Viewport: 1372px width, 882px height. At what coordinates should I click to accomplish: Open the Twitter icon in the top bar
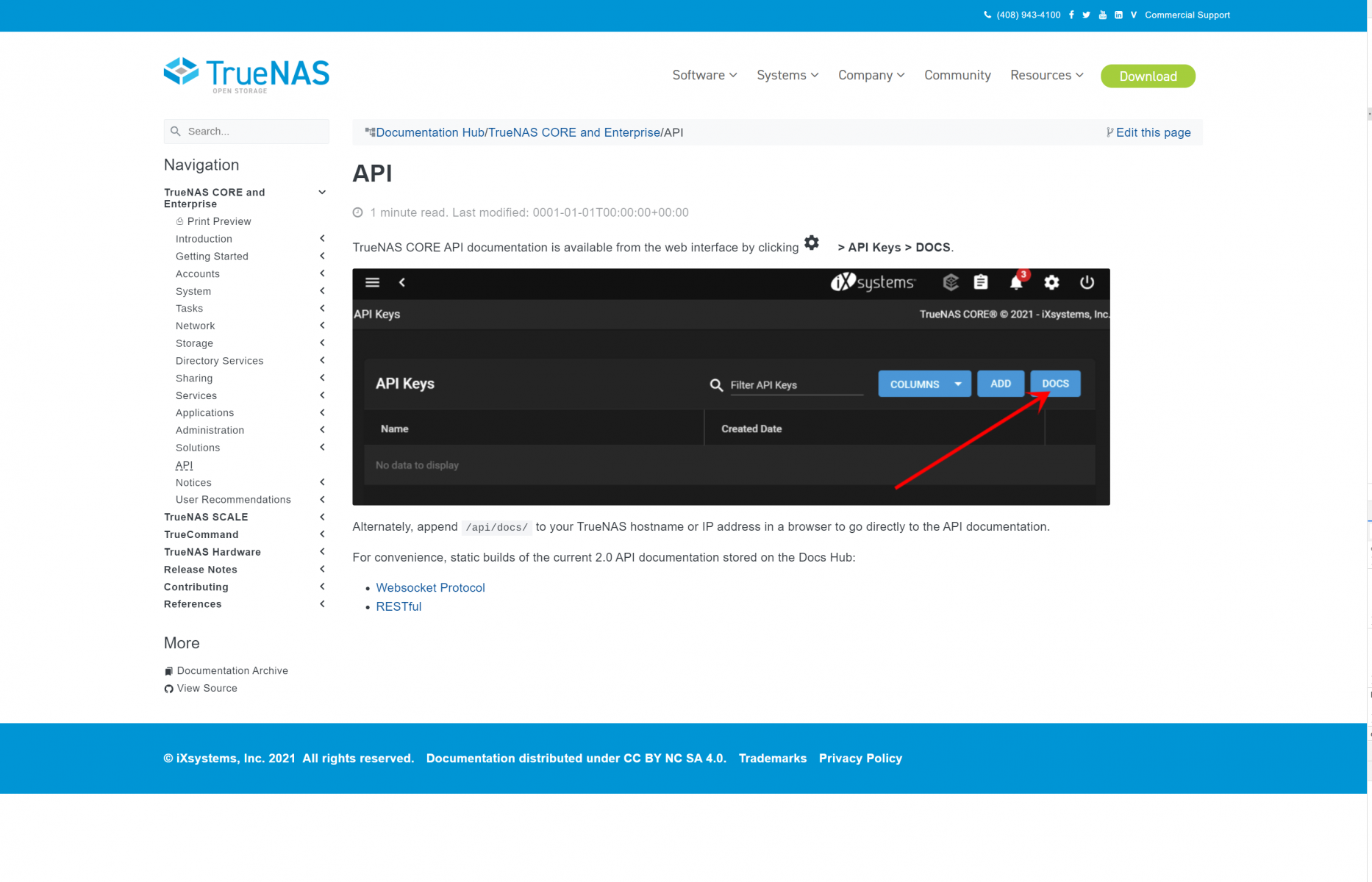pyautogui.click(x=1087, y=15)
